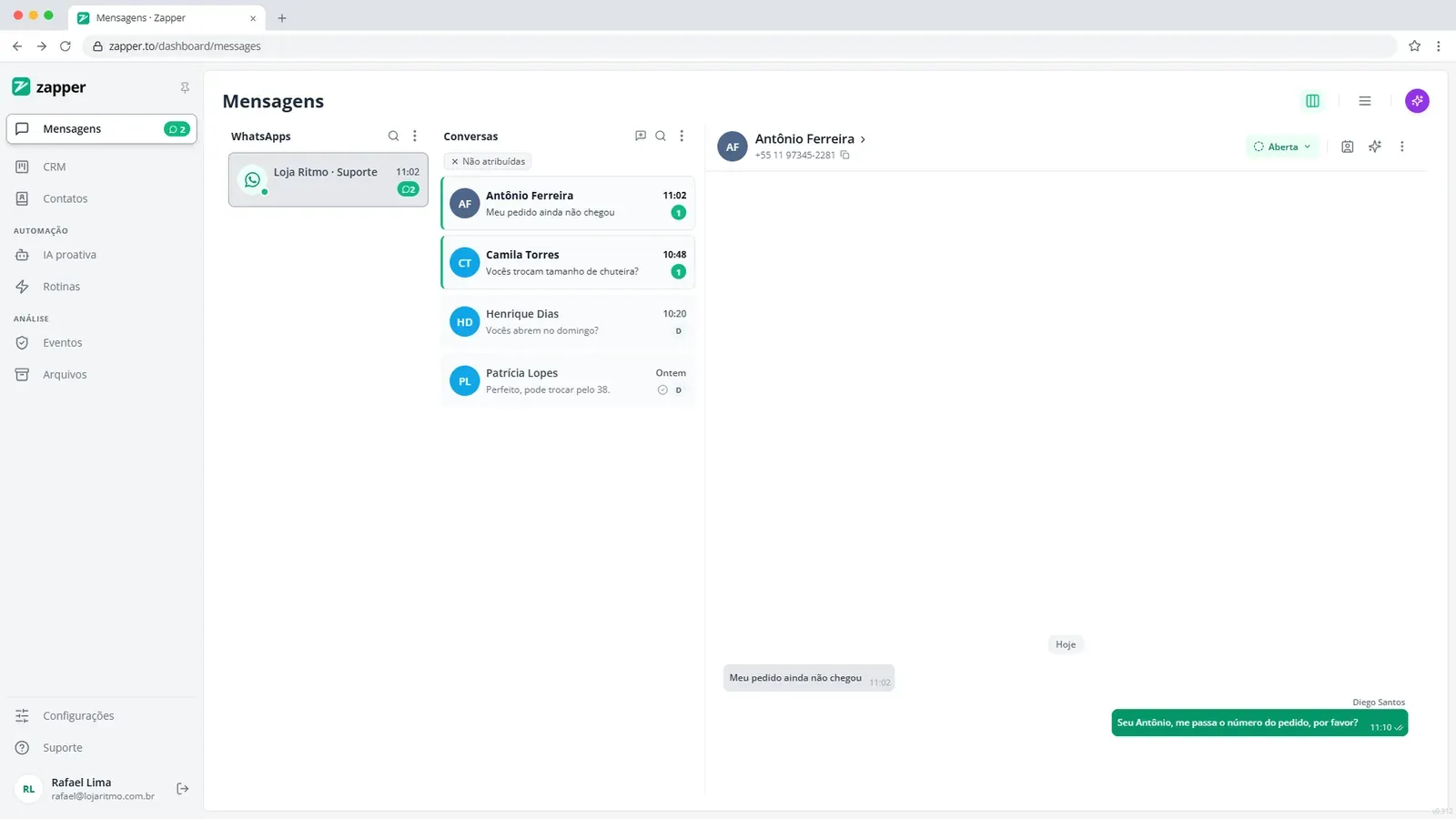Open IA proativa automation

[x=101, y=255]
